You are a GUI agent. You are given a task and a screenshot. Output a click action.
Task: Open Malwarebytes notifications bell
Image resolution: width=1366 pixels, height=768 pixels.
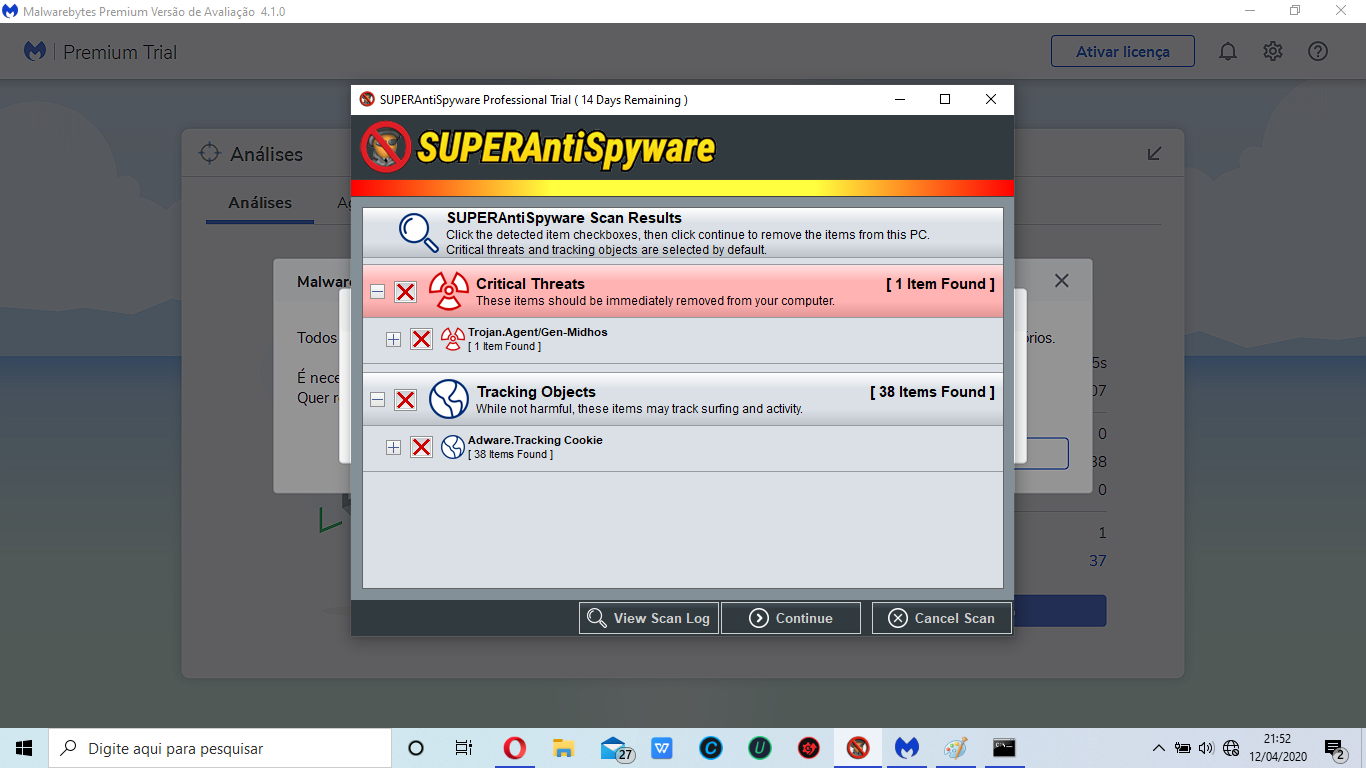(1228, 51)
